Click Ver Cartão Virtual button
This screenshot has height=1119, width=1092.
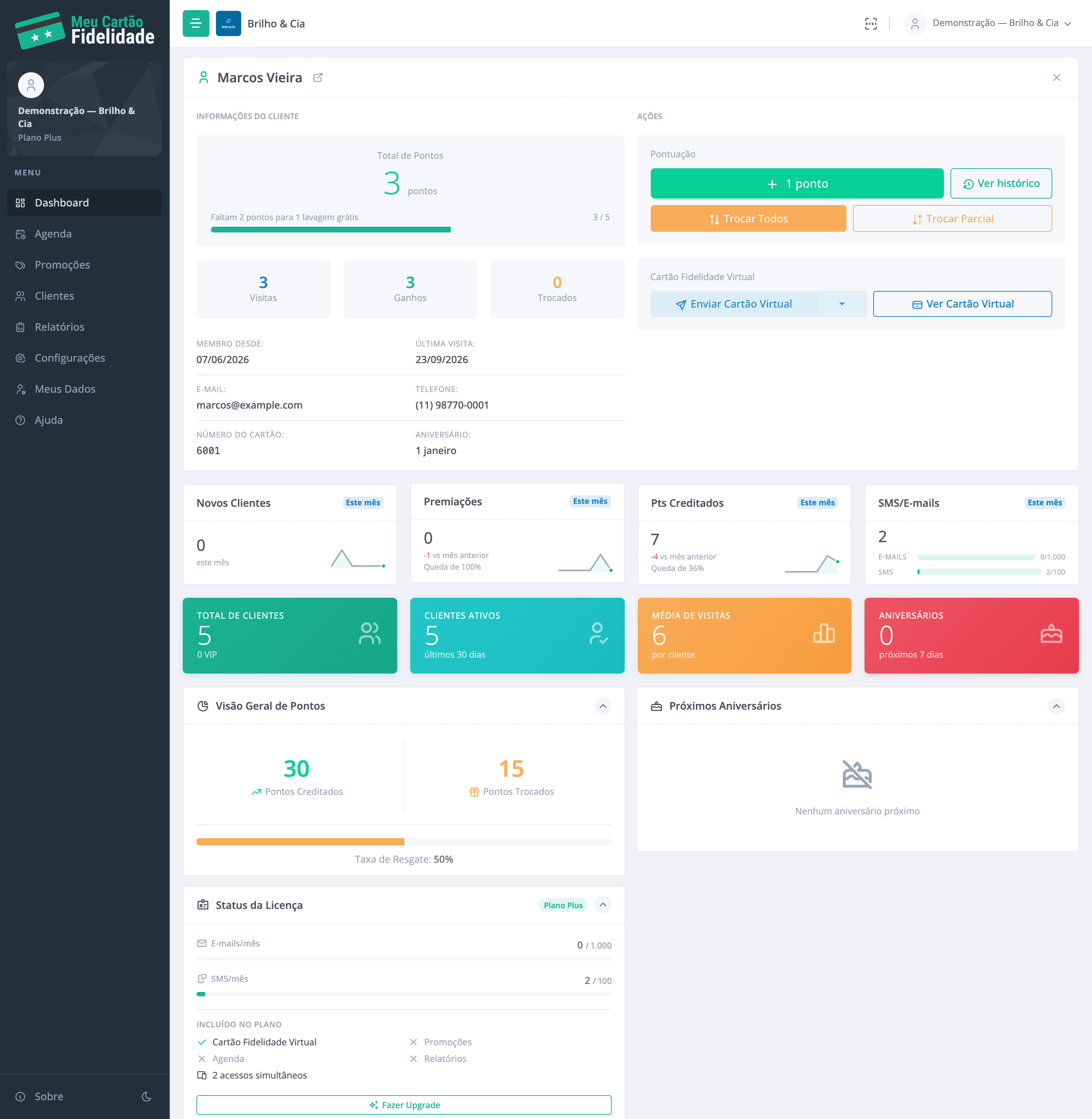point(962,304)
